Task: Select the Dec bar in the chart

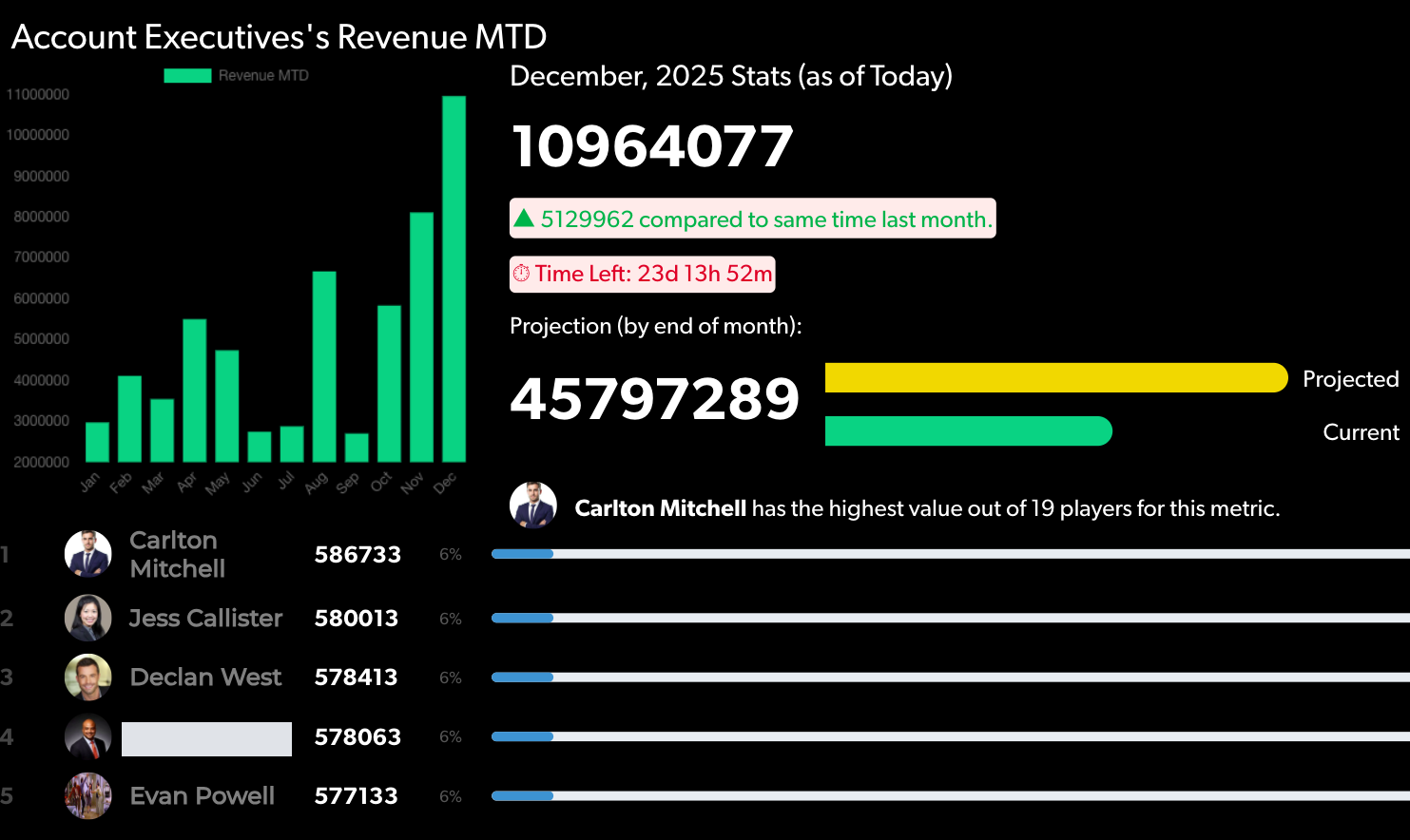Action: [x=454, y=278]
